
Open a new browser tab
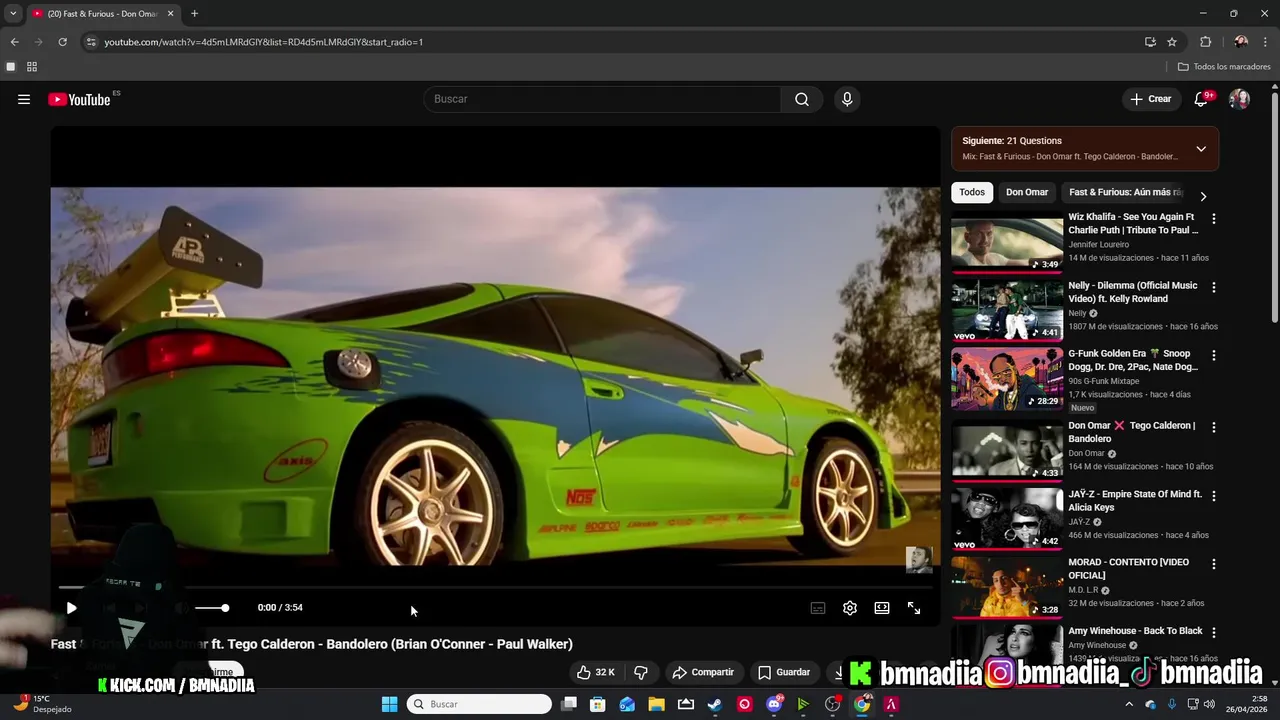point(194,14)
